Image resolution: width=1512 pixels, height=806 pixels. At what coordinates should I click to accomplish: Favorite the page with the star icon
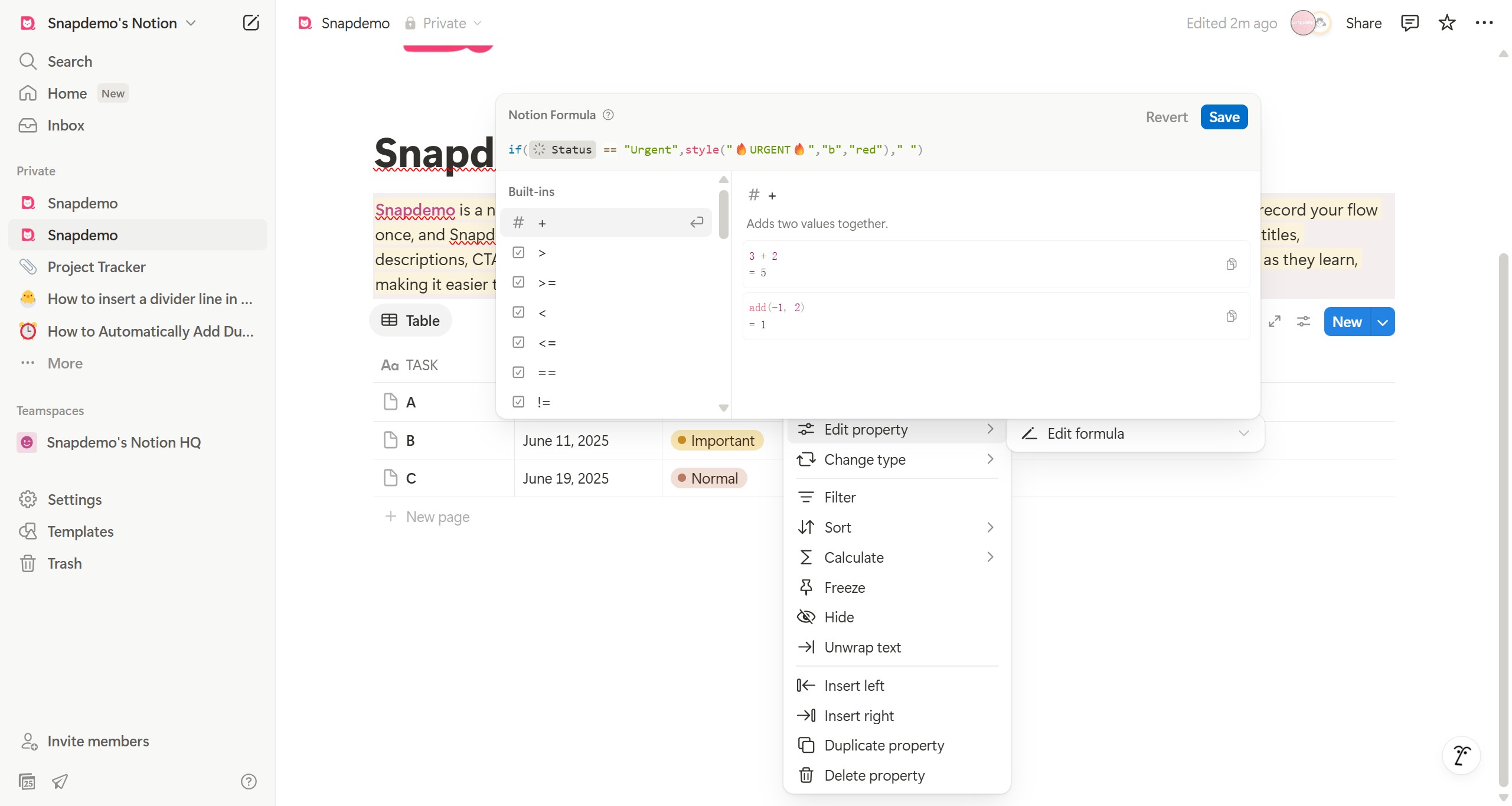pyautogui.click(x=1446, y=23)
